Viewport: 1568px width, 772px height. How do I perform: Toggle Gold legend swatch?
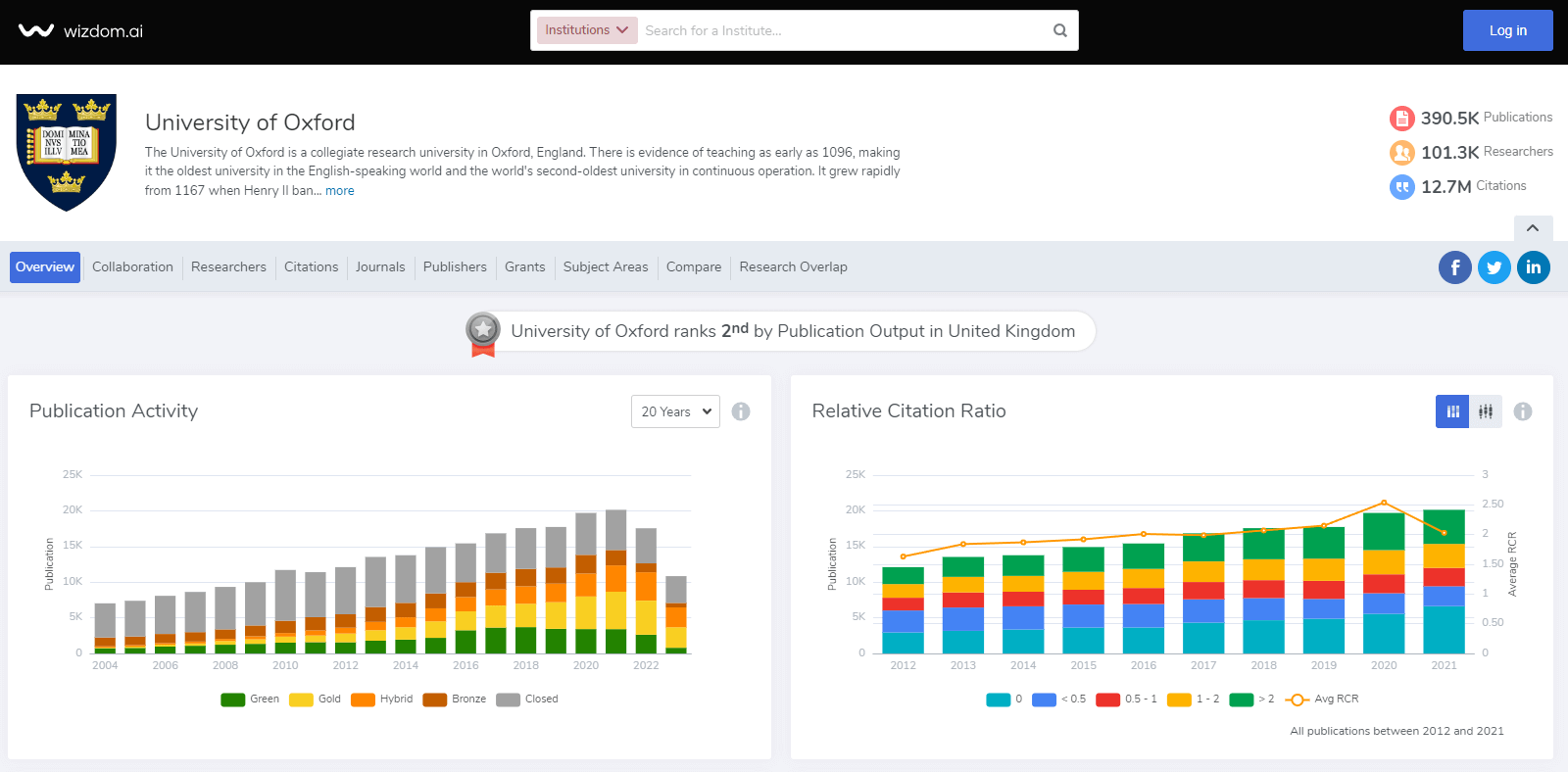[301, 700]
